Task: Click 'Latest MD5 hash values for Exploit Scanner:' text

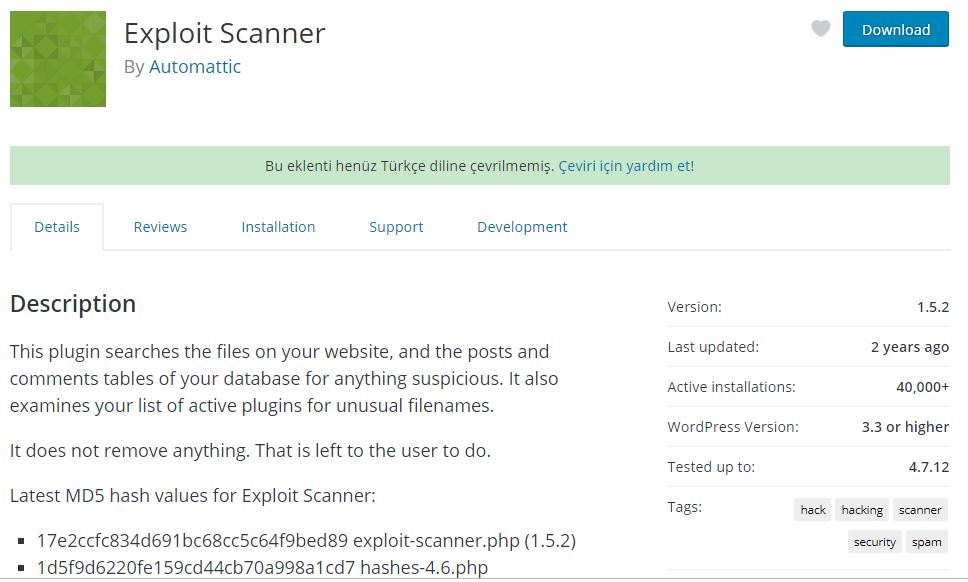Action: pyautogui.click(x=193, y=496)
